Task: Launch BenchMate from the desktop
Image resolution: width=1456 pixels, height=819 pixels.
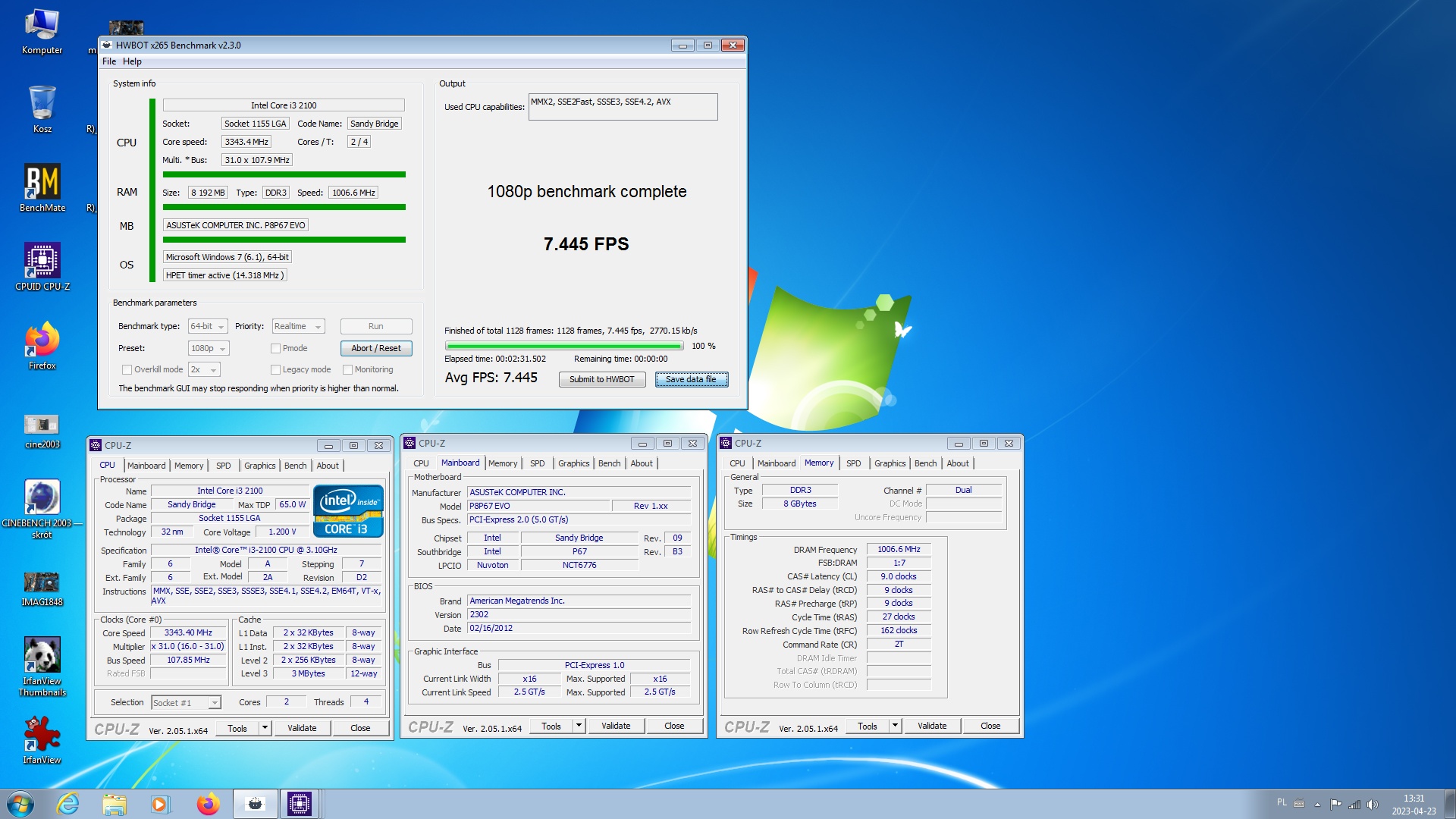Action: [42, 188]
